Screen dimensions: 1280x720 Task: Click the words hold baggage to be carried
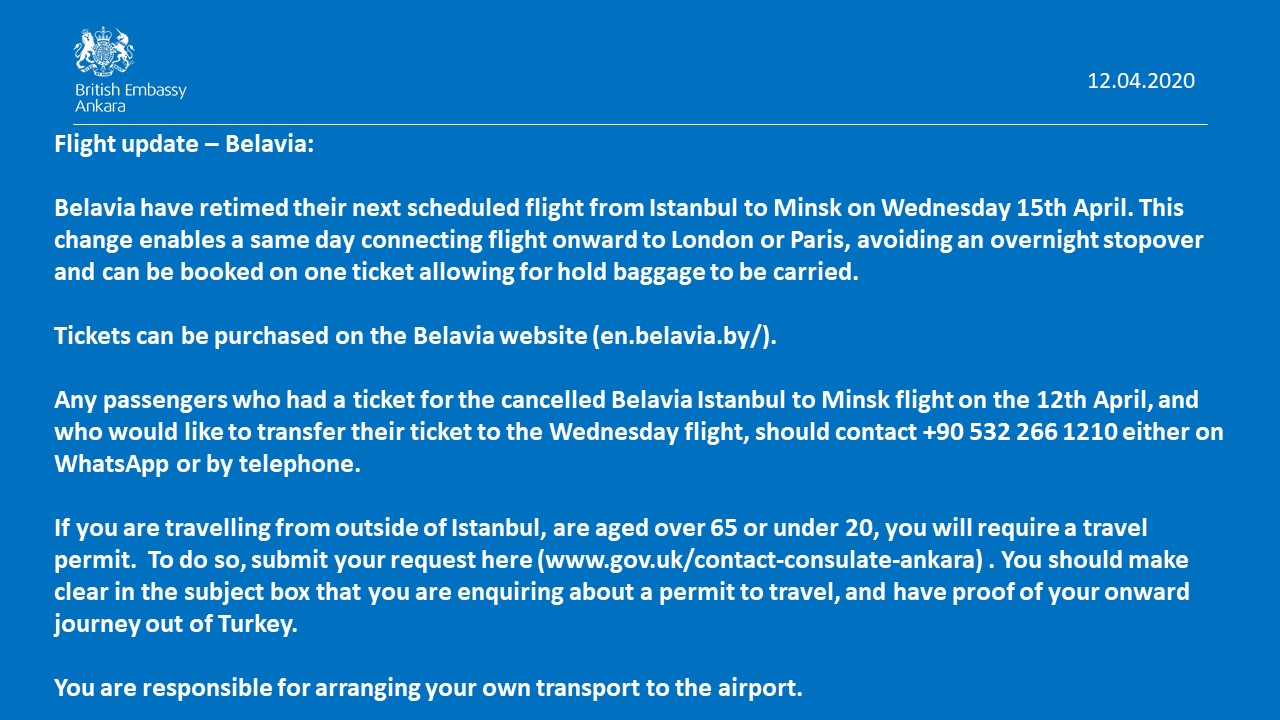(x=716, y=272)
